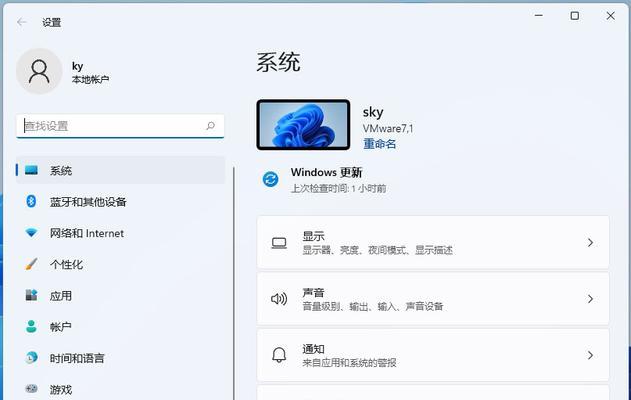
Task: Go back with the arrow icon
Action: tap(22, 22)
